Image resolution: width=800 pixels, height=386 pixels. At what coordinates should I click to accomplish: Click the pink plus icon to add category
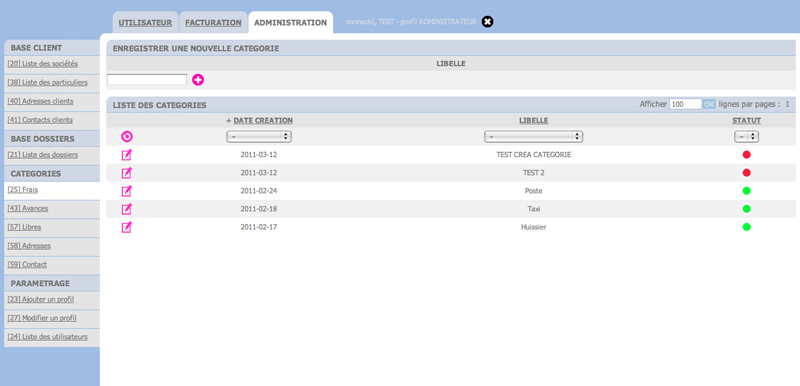[198, 80]
